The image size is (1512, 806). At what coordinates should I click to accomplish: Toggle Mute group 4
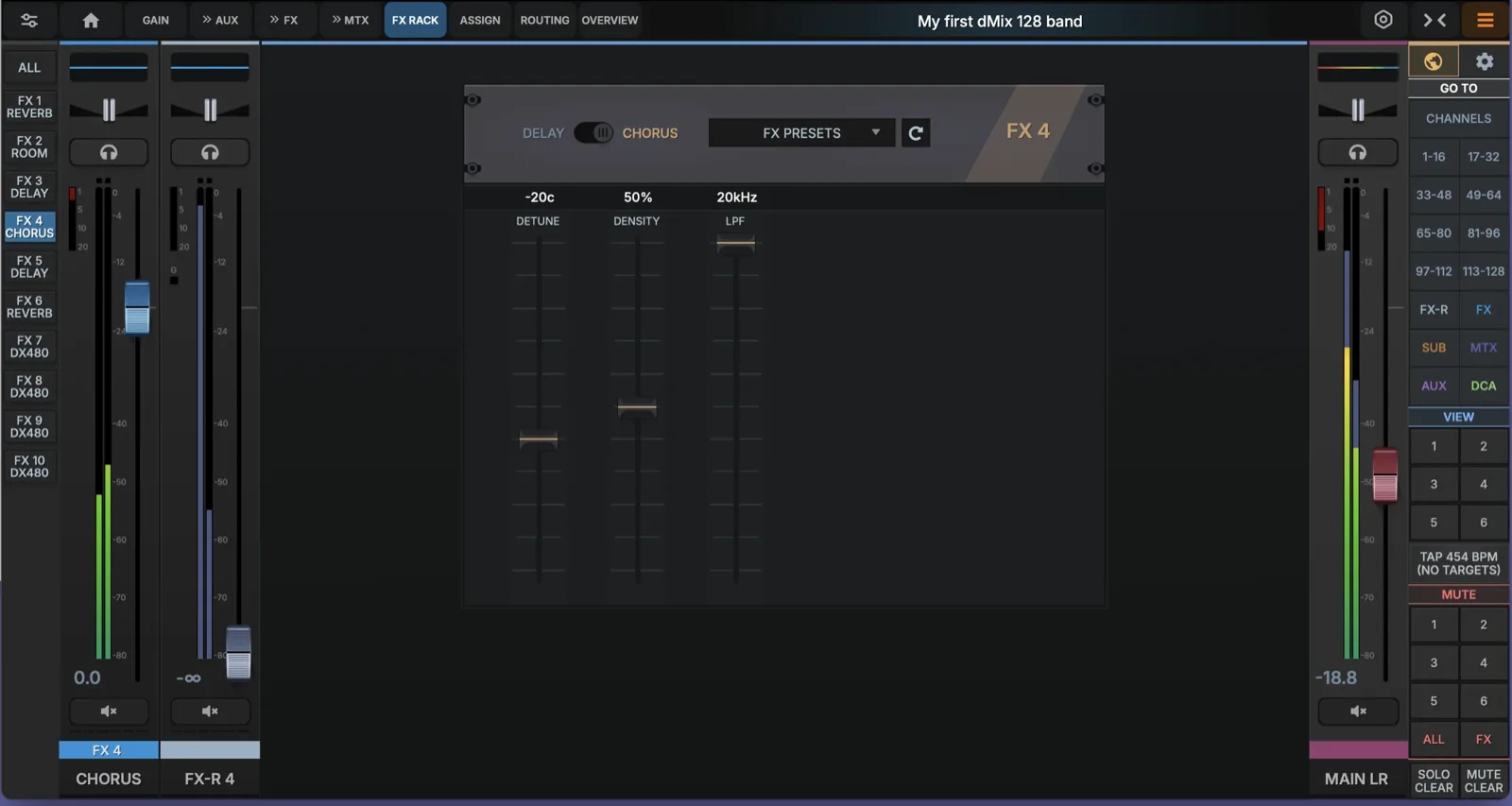[x=1484, y=662]
